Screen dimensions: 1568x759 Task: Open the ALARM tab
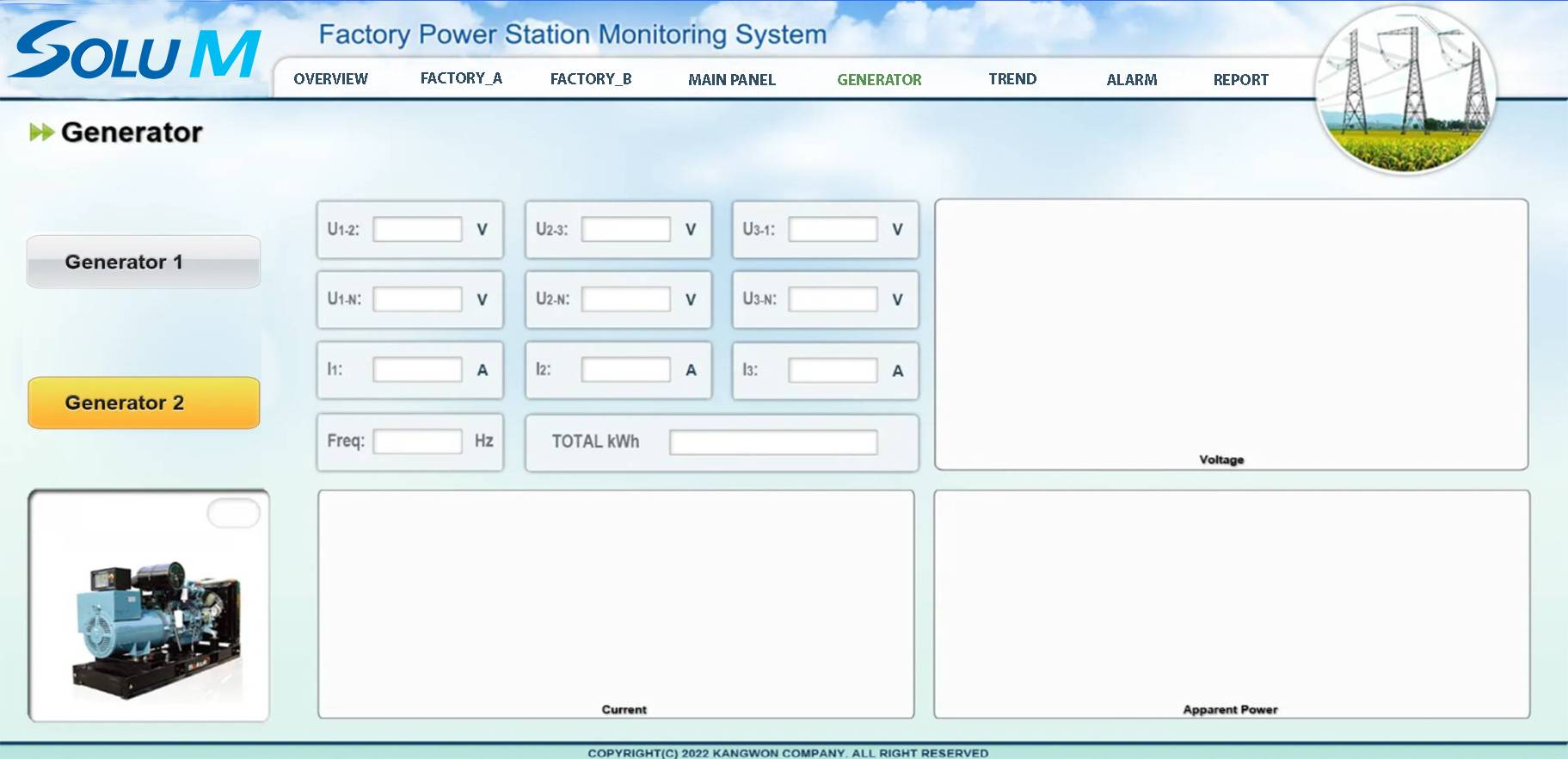pyautogui.click(x=1131, y=80)
